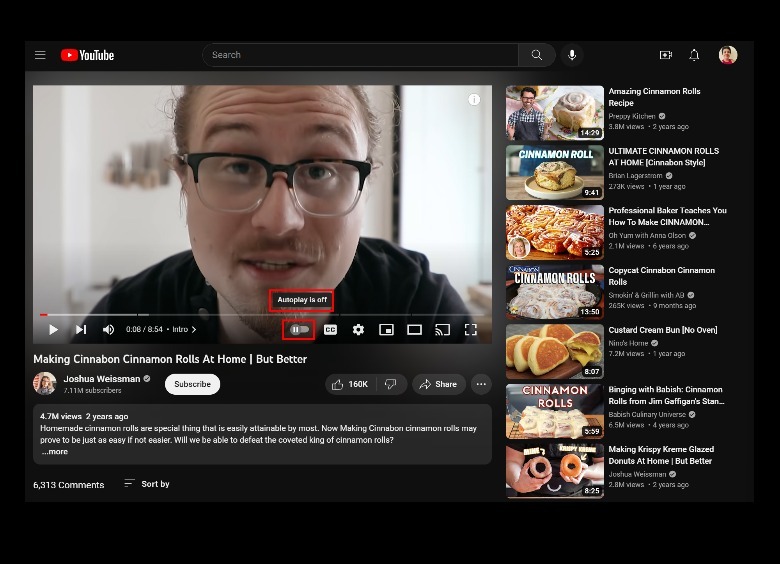Screen dimensions: 780x564
Task: Open ULTIMATE CINNAMON ROLLS AT HOME title
Action: (663, 157)
